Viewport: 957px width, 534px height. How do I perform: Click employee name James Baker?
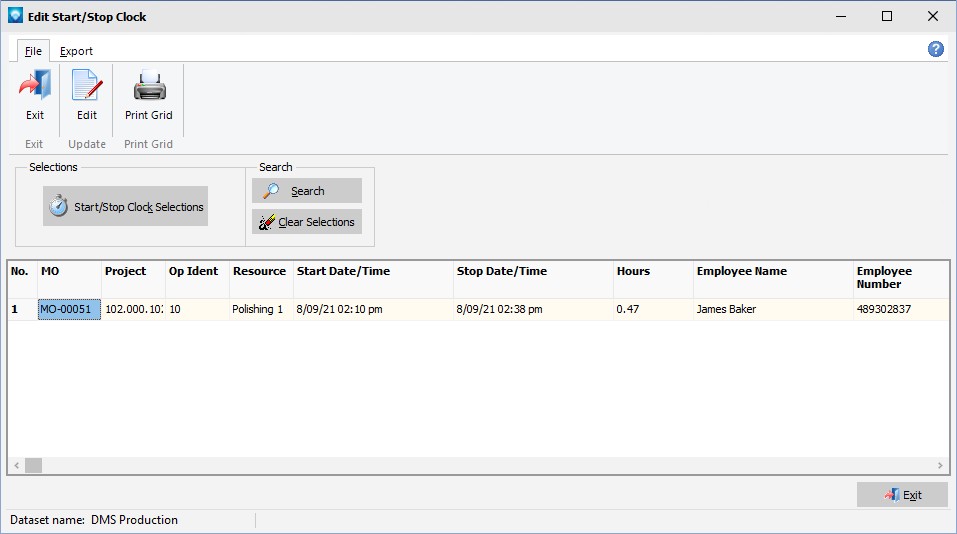click(773, 309)
